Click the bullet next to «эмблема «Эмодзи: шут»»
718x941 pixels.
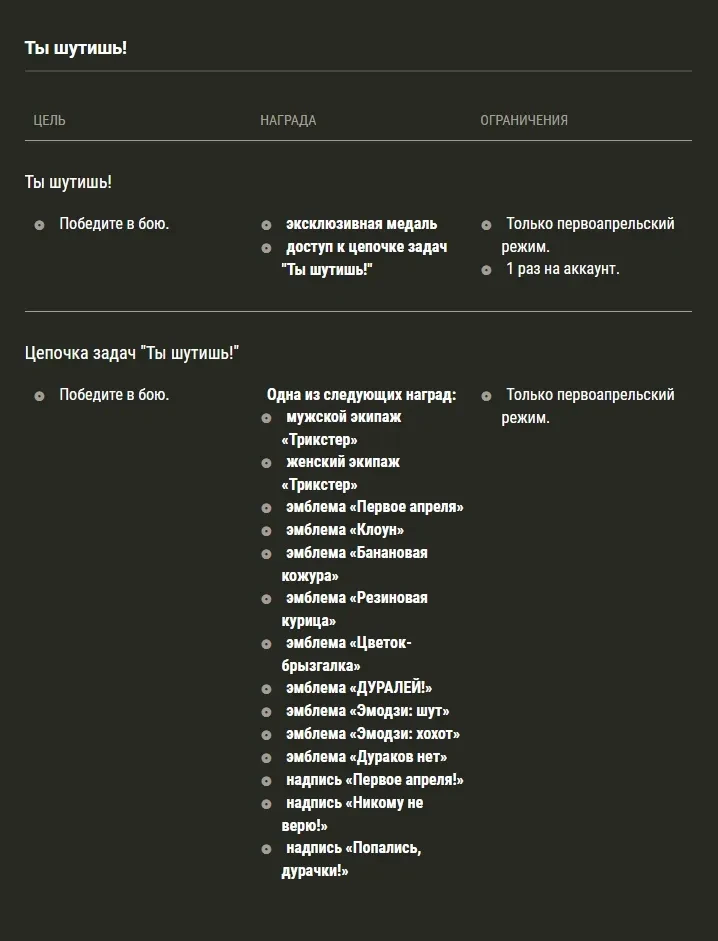point(266,712)
